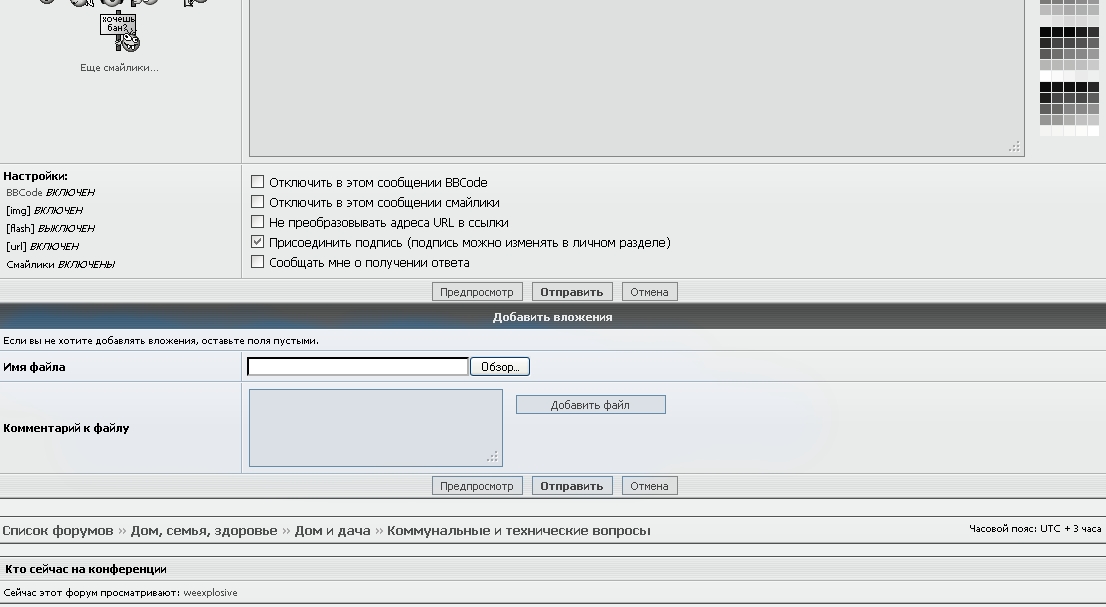This screenshot has height=607, width=1106.
Task: Grab the file comment box resize handle
Action: 492,457
